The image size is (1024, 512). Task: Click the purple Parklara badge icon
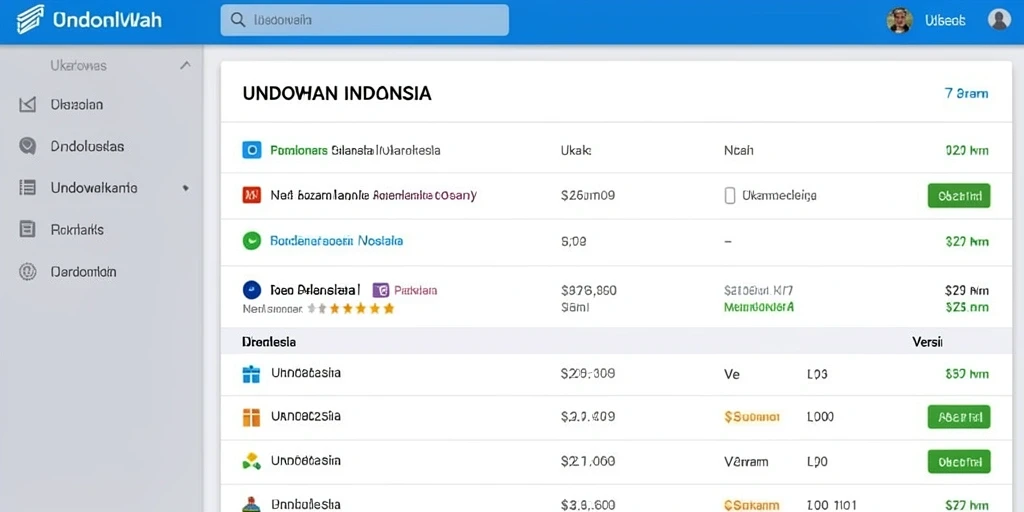pyautogui.click(x=381, y=290)
